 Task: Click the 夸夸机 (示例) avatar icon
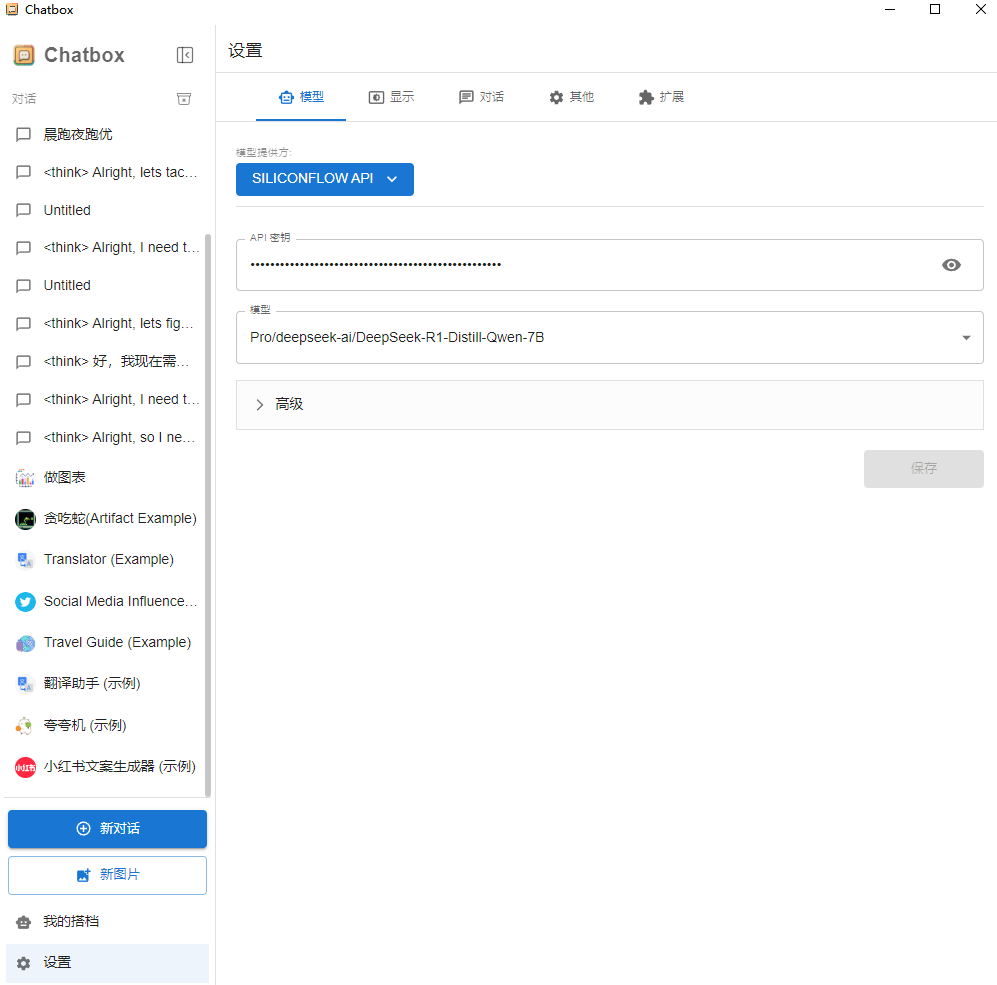coord(25,726)
